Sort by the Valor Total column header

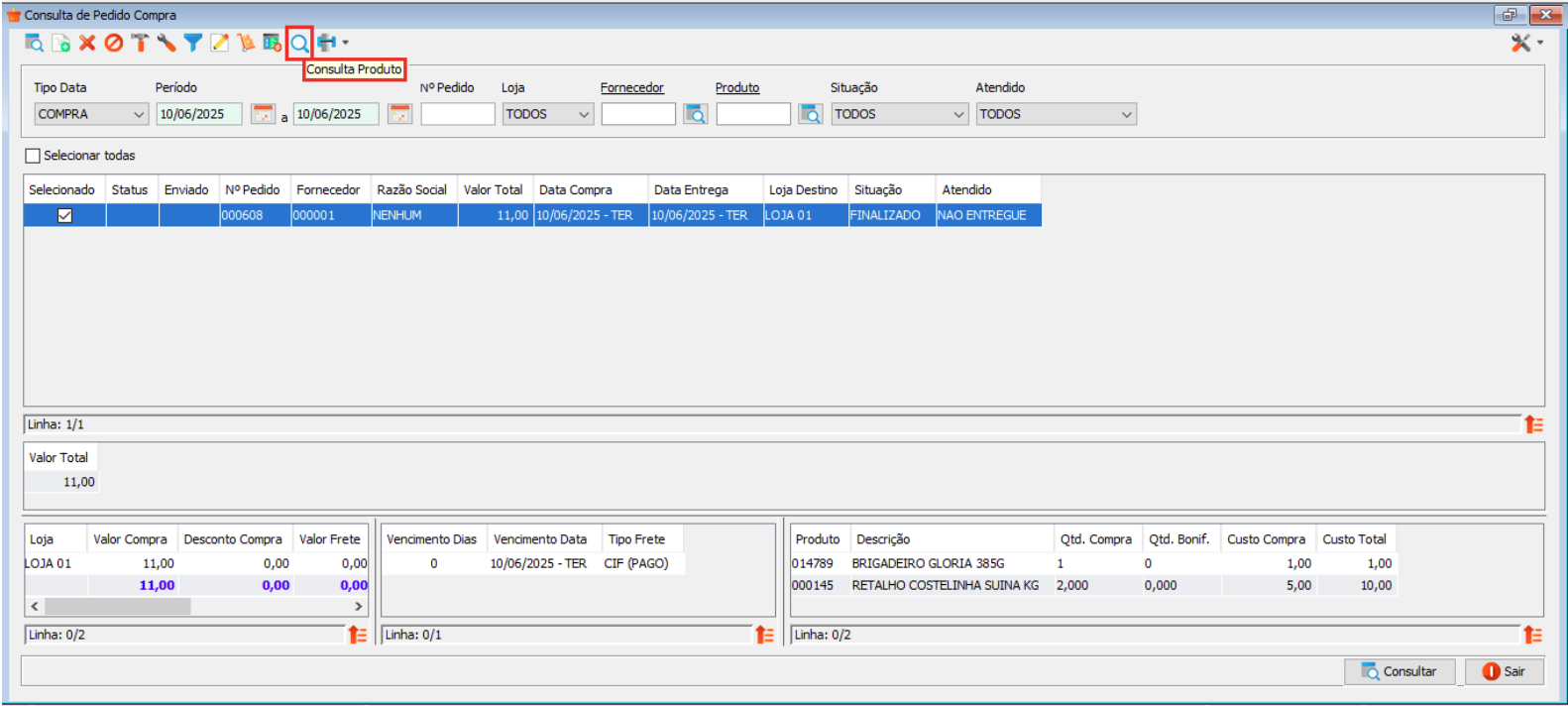click(493, 189)
